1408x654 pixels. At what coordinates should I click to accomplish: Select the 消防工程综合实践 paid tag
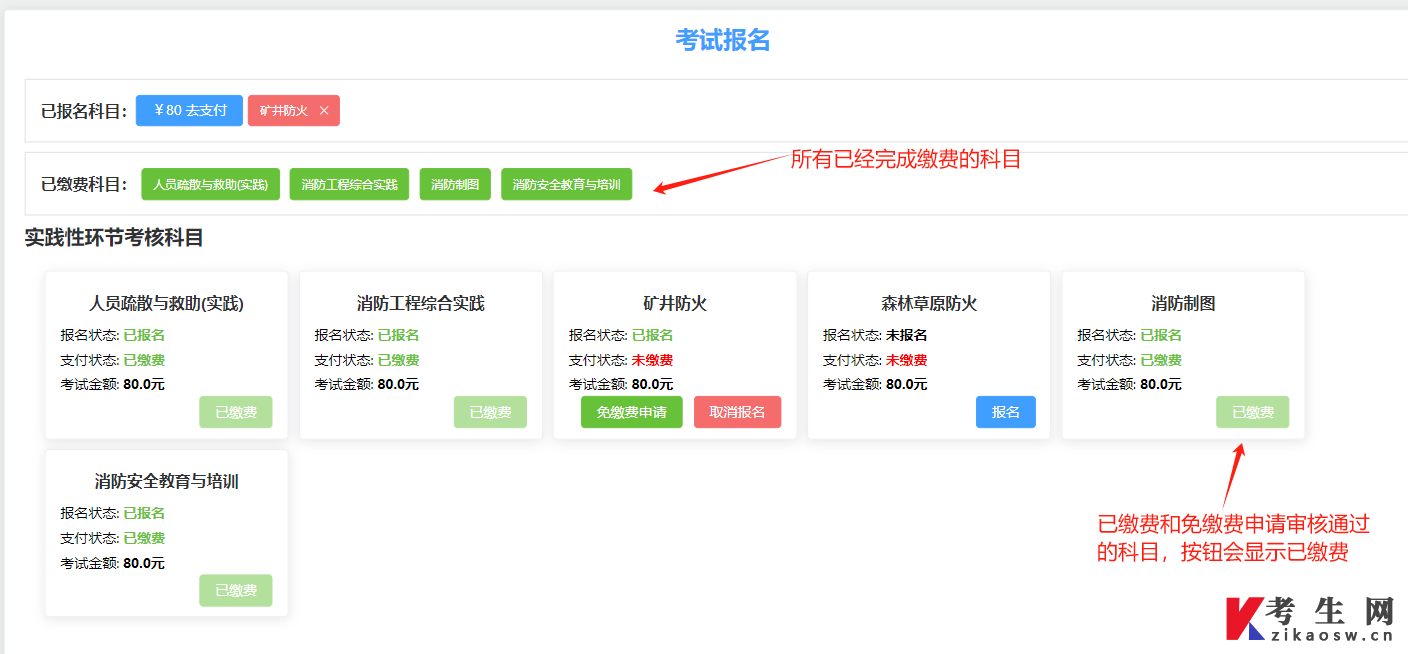349,184
